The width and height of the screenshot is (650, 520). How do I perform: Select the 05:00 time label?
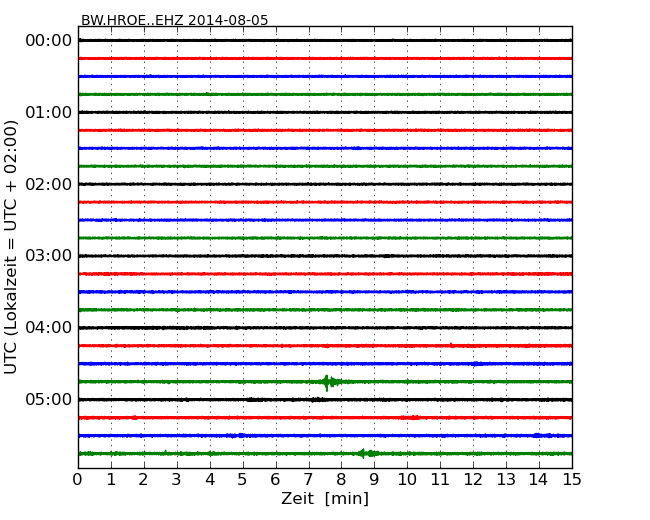click(x=49, y=399)
